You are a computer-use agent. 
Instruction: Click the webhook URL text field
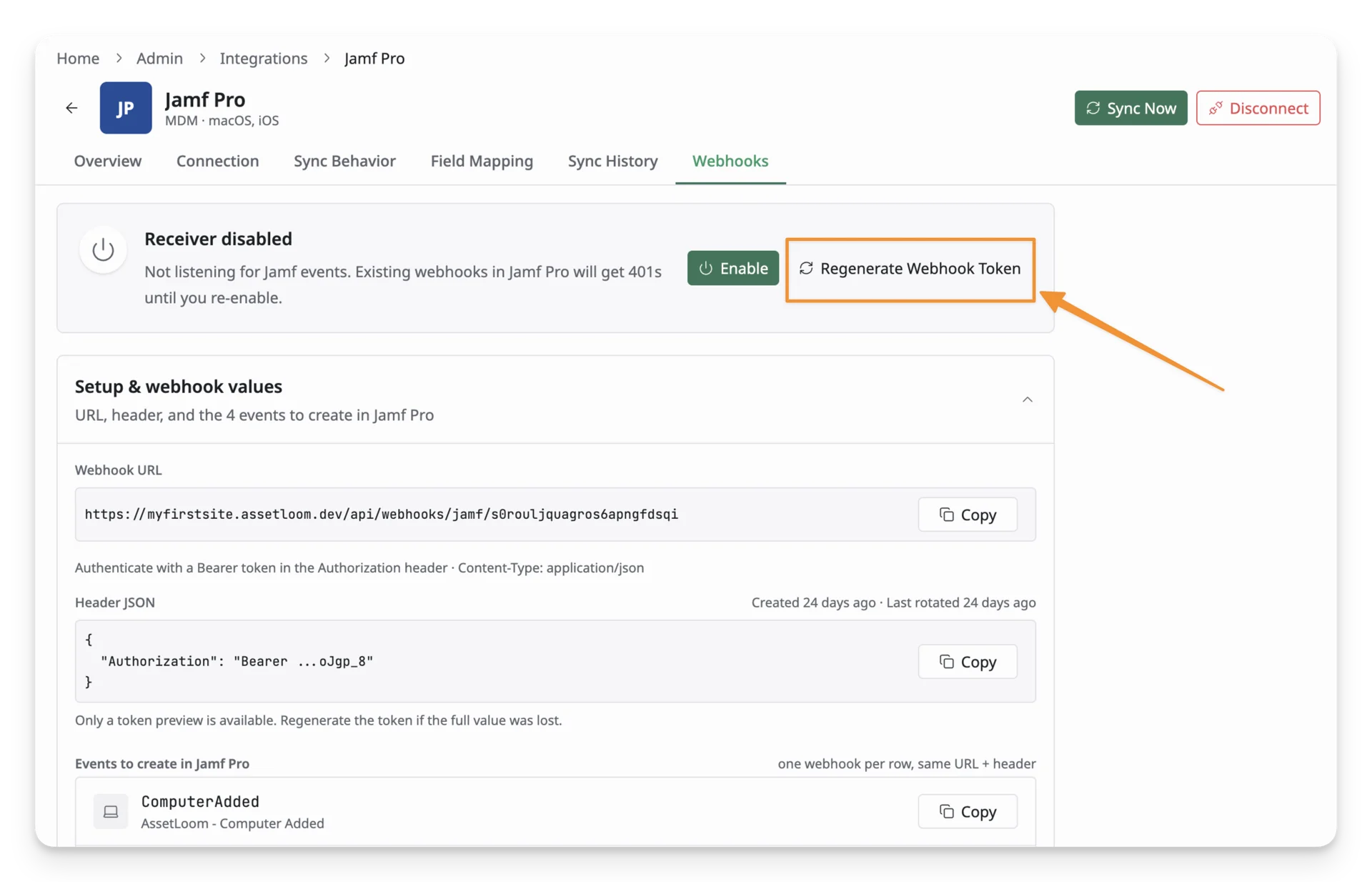[x=555, y=515]
